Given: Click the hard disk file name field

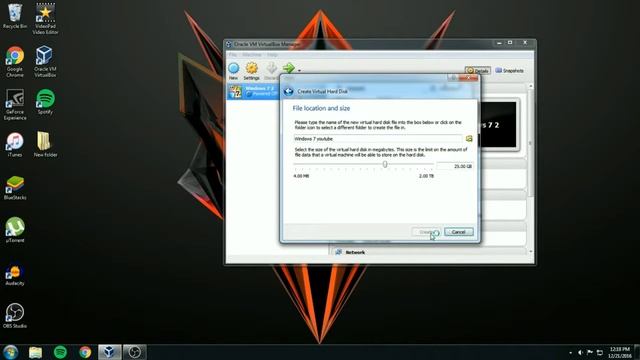Looking at the screenshot, I should point(378,139).
